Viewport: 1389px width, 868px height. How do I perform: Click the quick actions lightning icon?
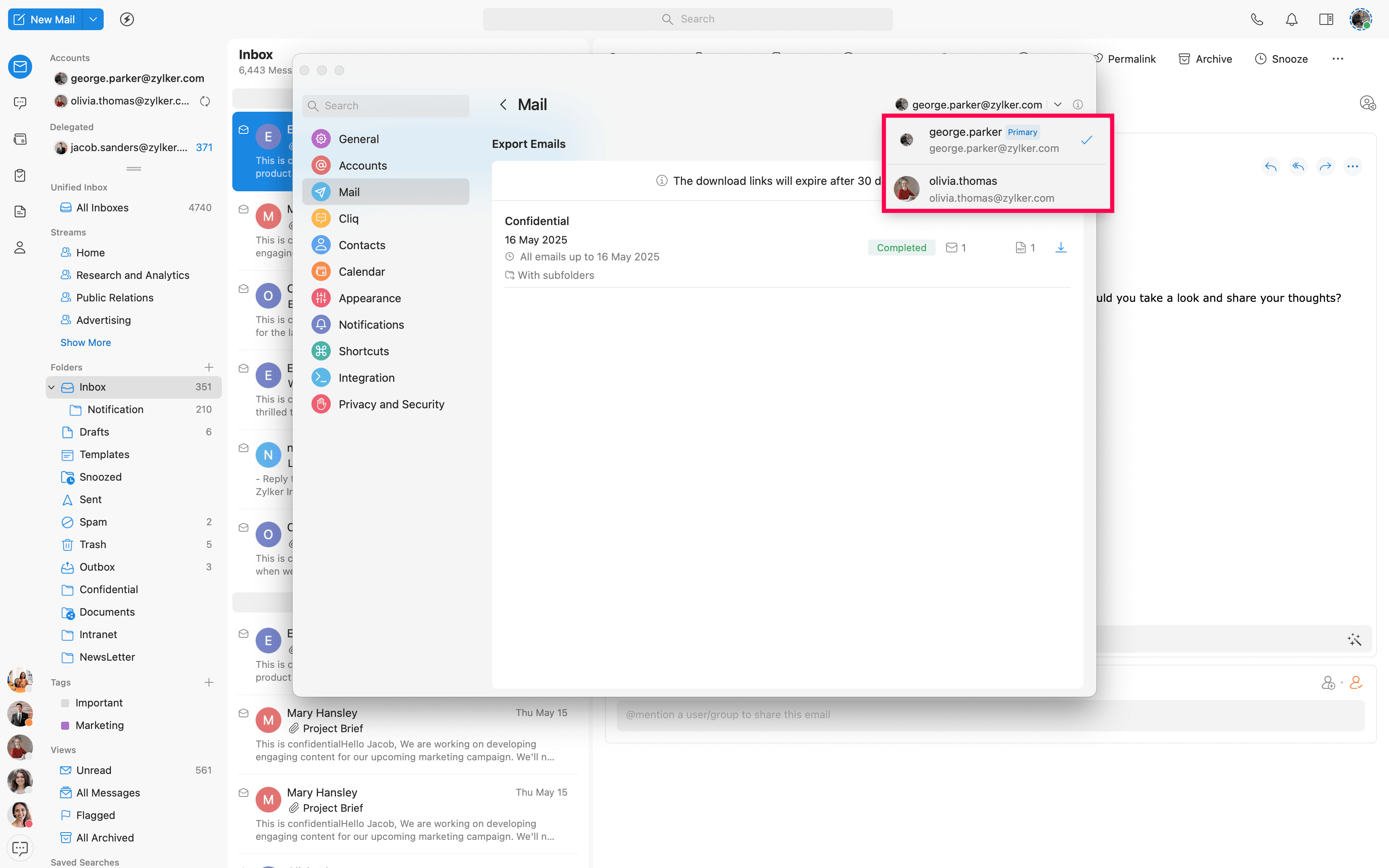click(127, 19)
